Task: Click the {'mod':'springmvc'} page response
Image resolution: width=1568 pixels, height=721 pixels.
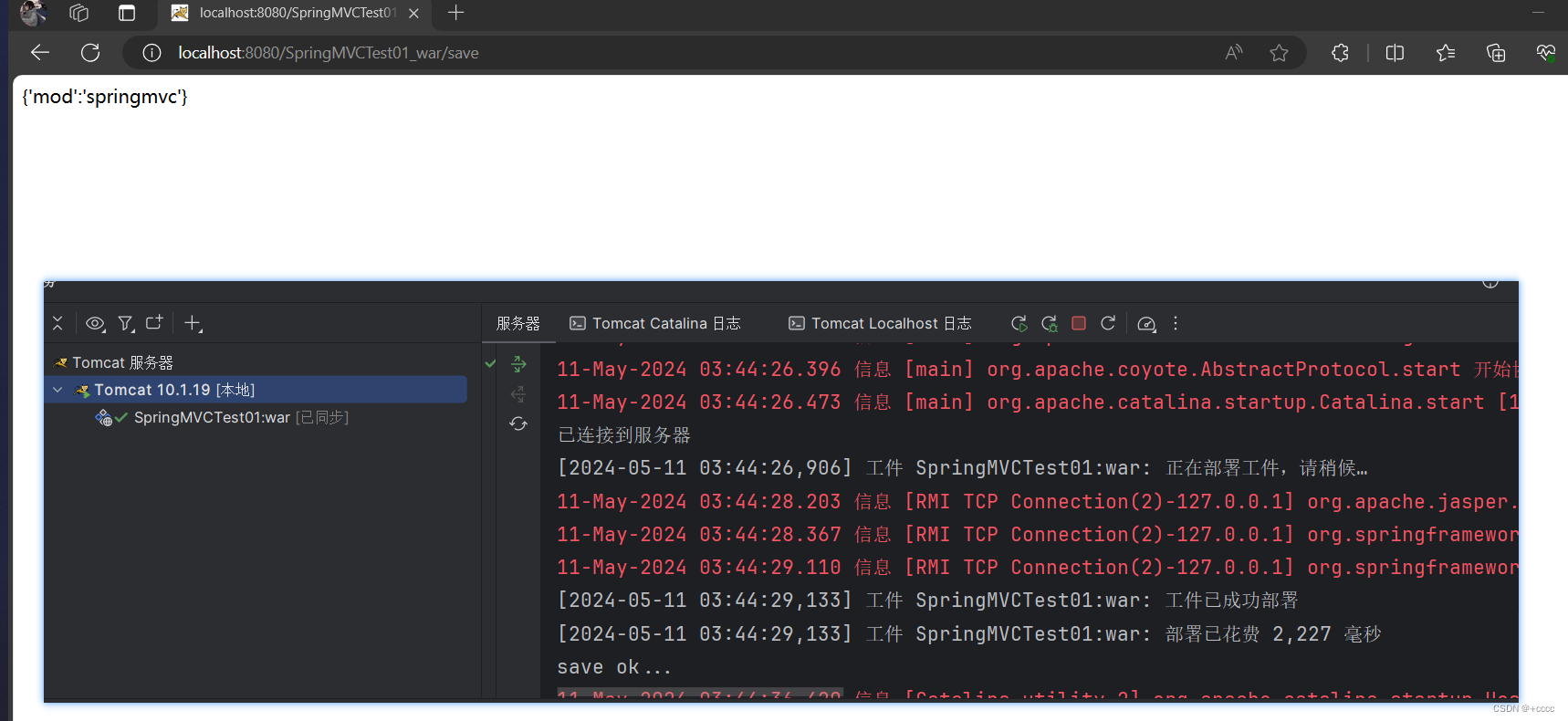Action: pos(105,97)
